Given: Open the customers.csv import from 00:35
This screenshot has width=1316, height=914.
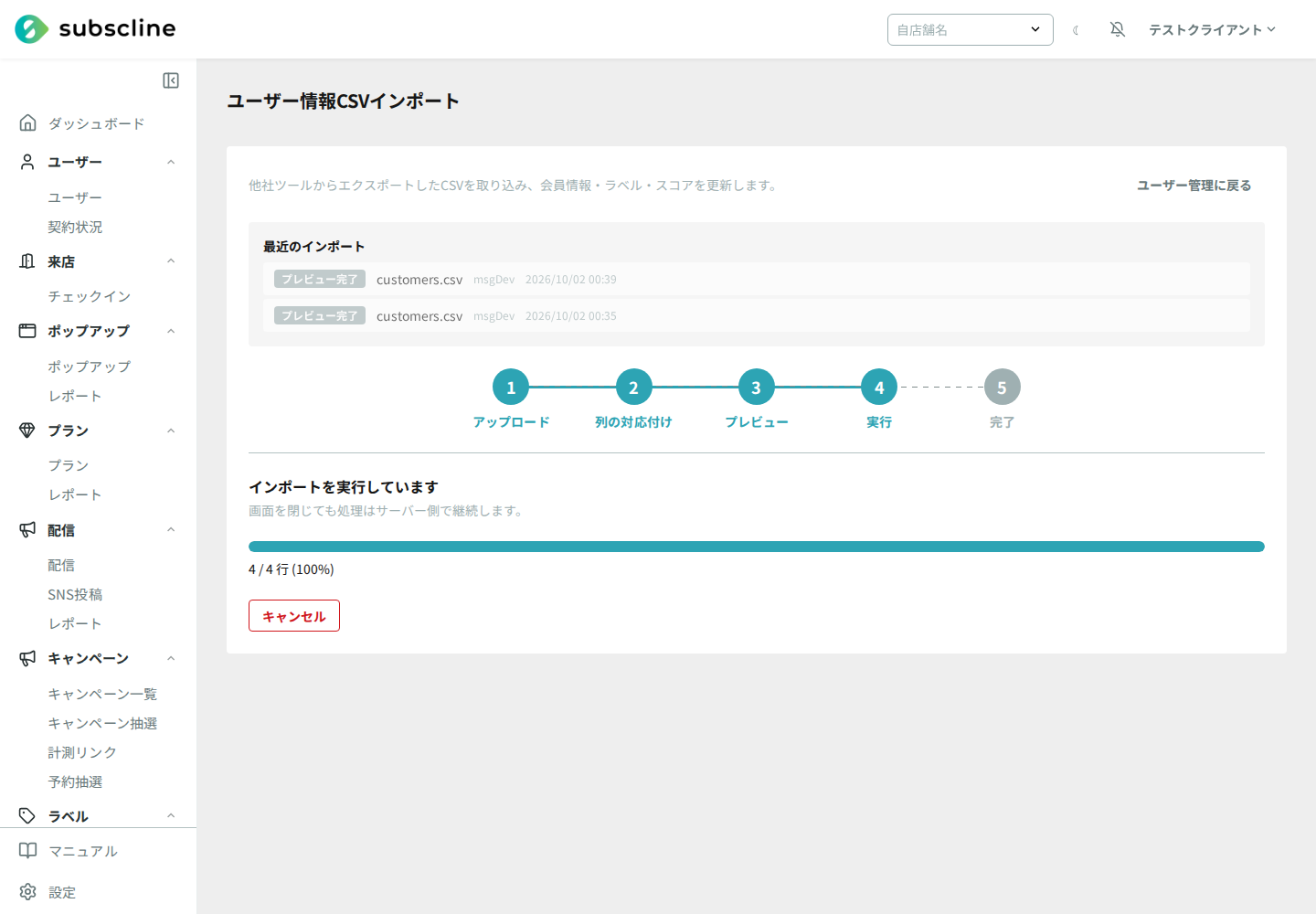Looking at the screenshot, I should point(757,315).
